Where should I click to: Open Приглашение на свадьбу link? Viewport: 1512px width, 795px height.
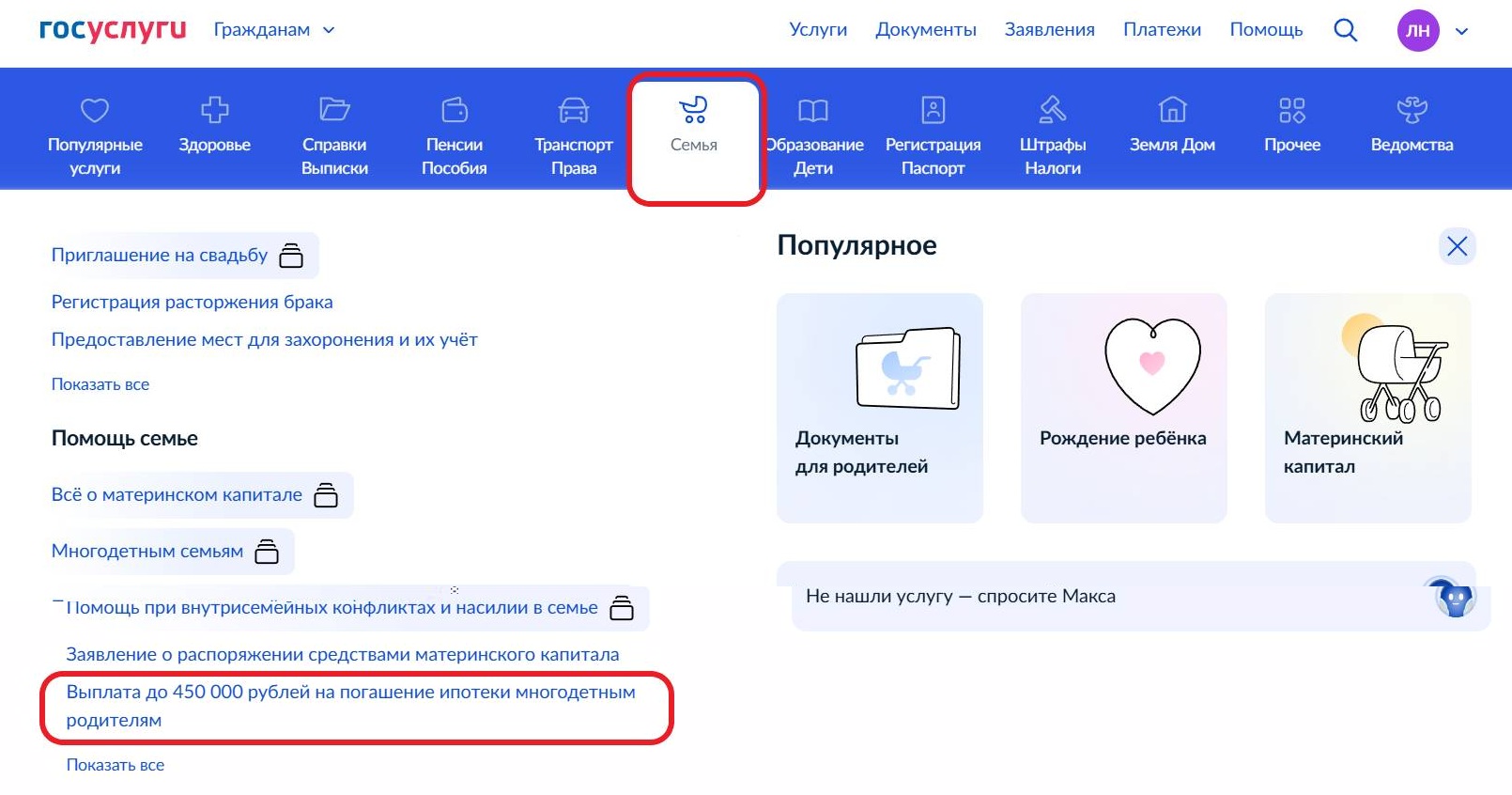point(160,255)
